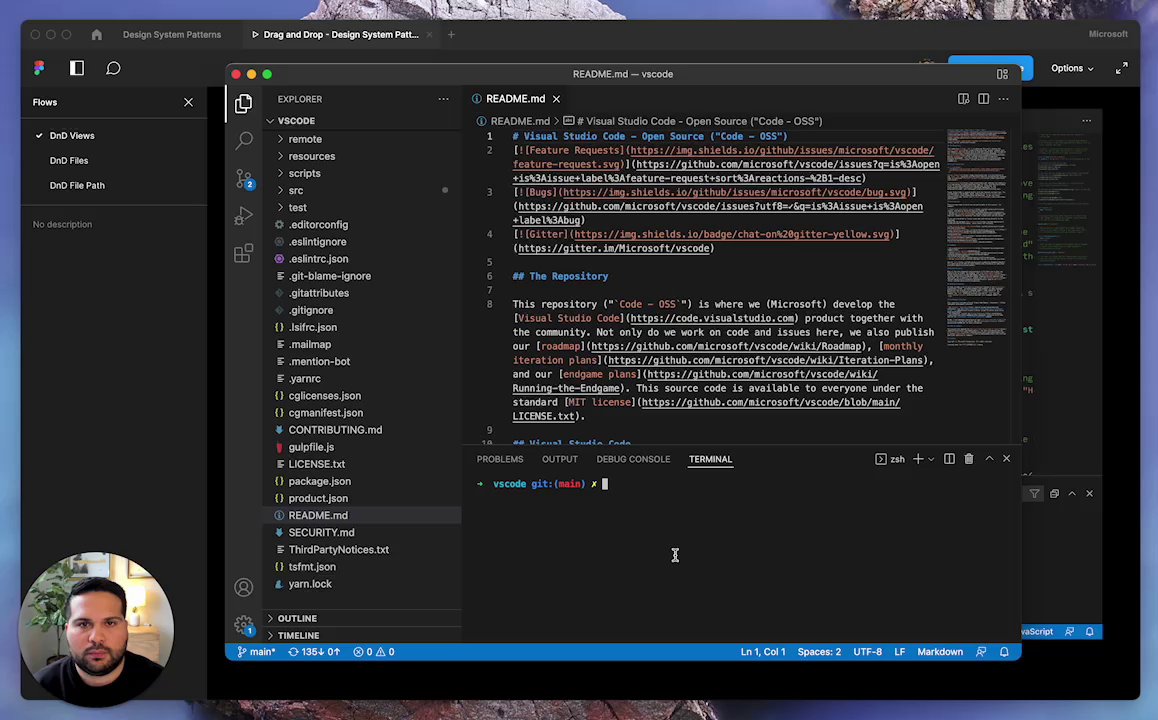Open the Options dropdown in Figma
This screenshot has height=720, width=1158.
point(1072,68)
